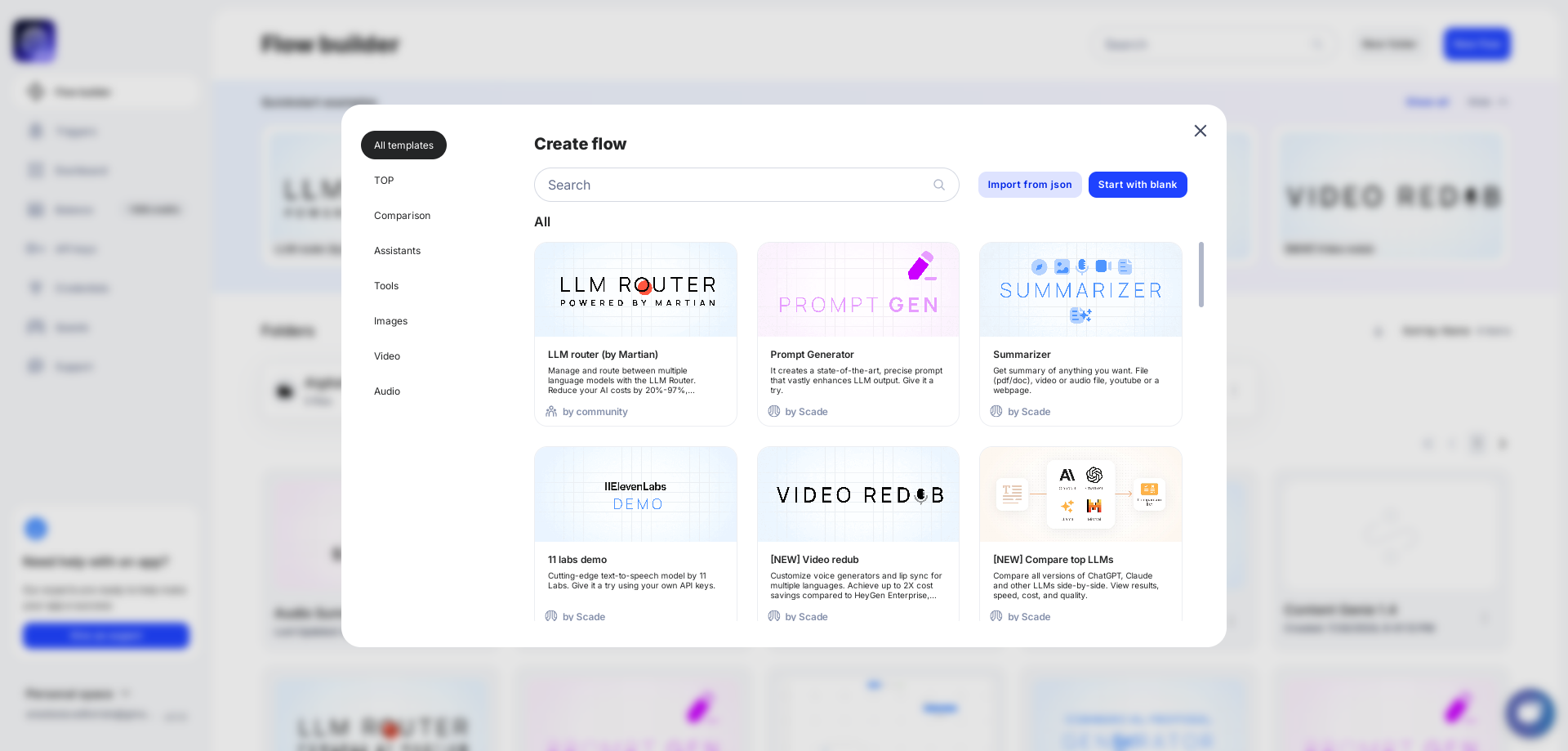Image resolution: width=1568 pixels, height=751 pixels.
Task: Click the community icon under LLM router
Action: [x=551, y=411]
